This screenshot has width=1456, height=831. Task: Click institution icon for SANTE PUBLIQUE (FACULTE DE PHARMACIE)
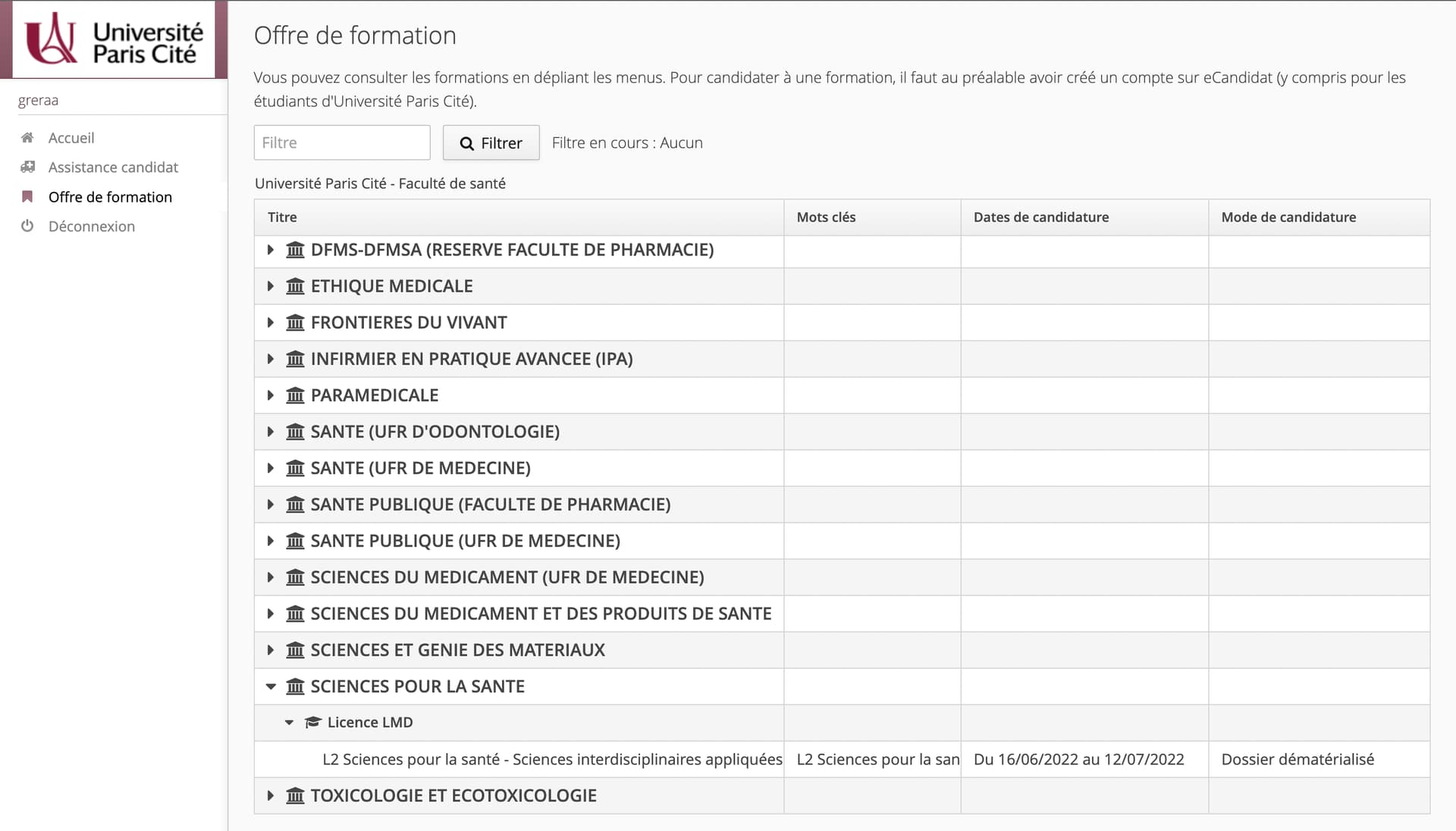(295, 504)
